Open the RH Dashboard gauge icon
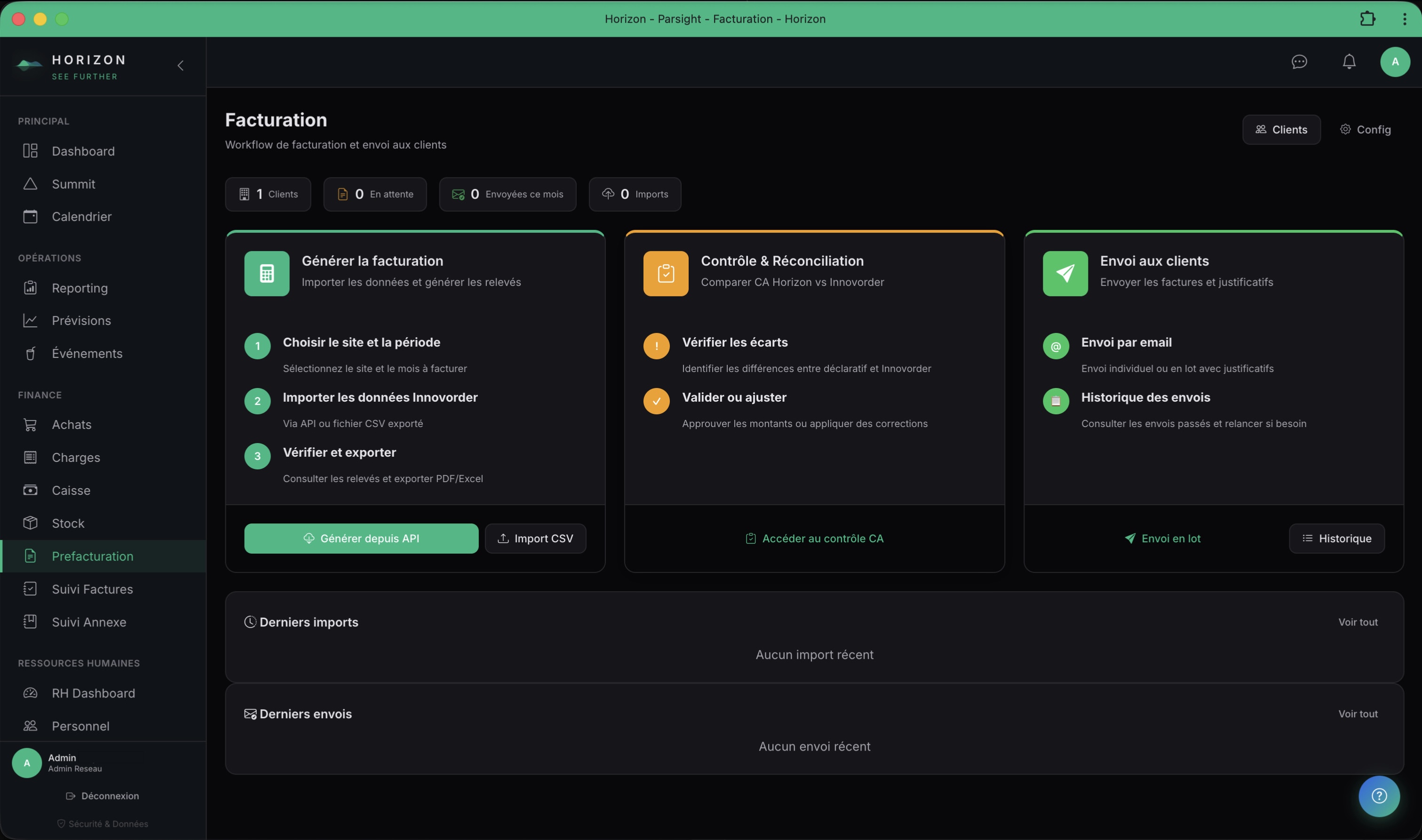Viewport: 1422px width, 840px height. pyautogui.click(x=31, y=693)
